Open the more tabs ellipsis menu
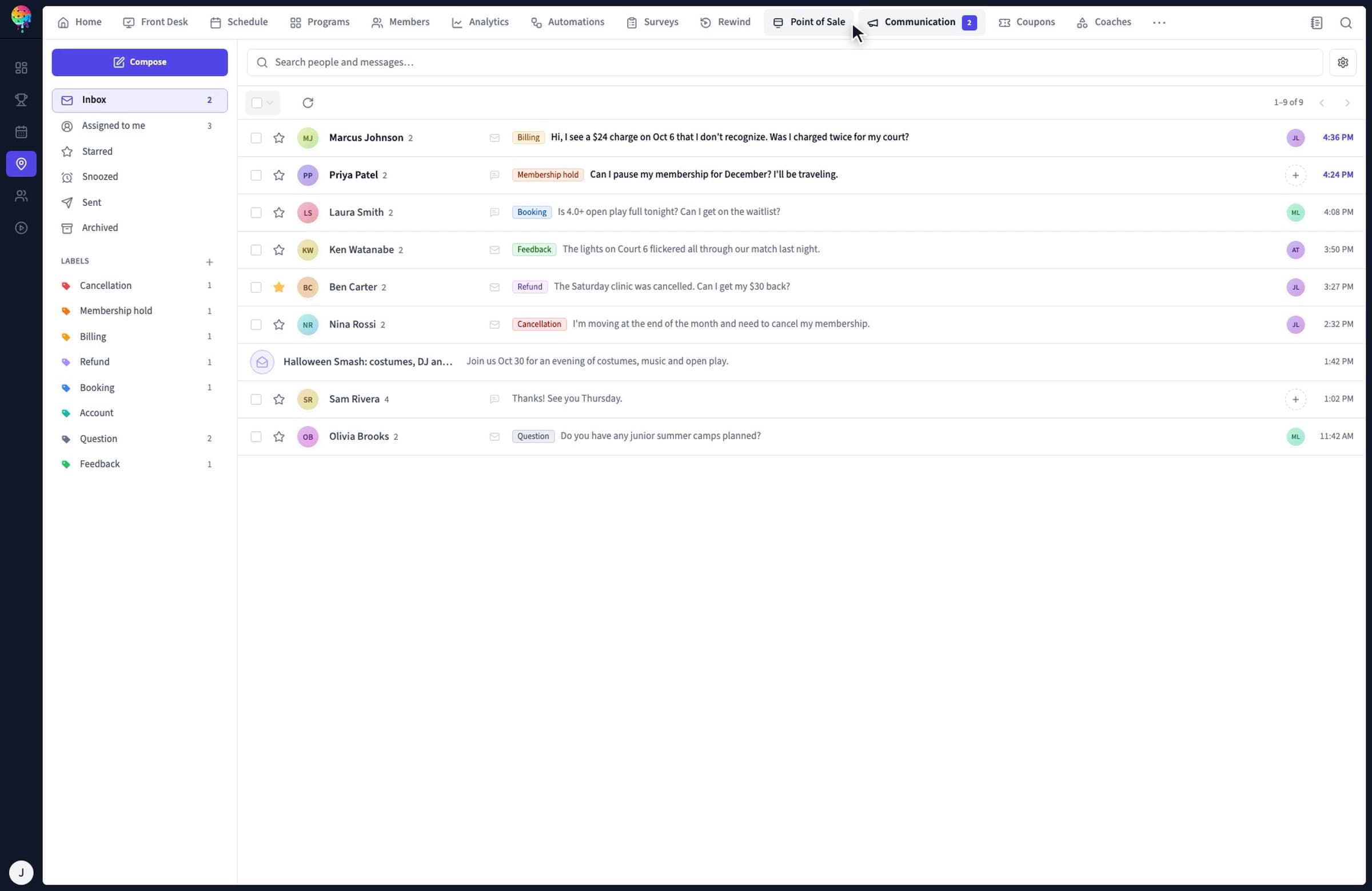This screenshot has width=1372, height=891. tap(1159, 22)
